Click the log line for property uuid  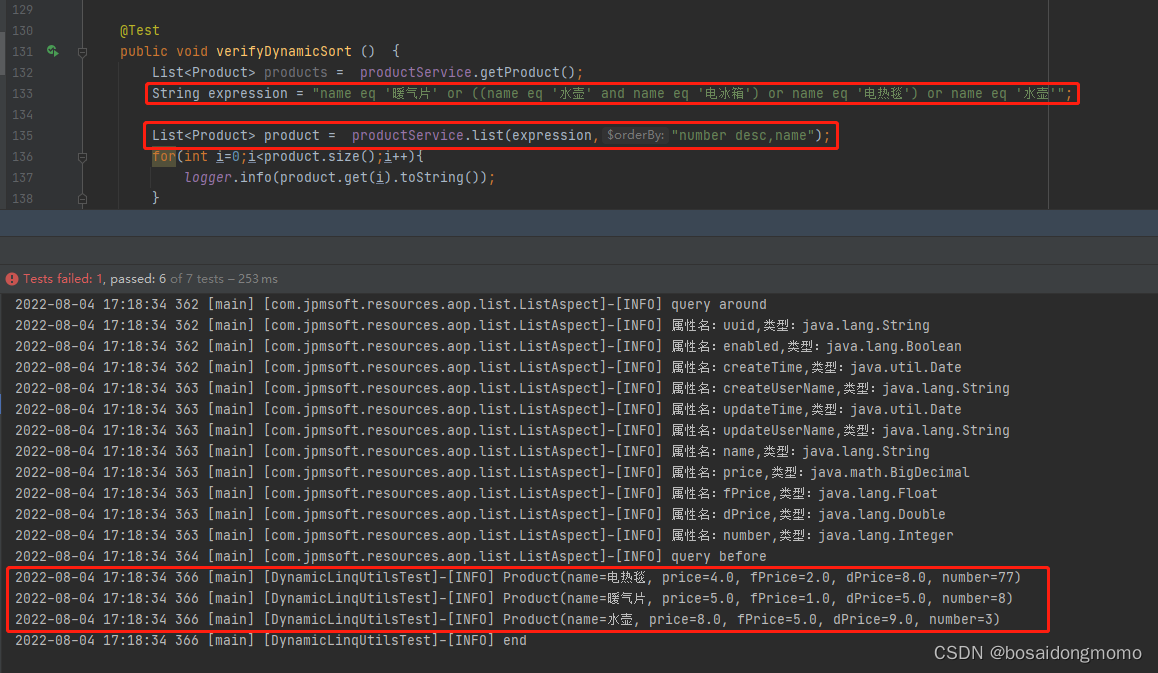coord(472,325)
